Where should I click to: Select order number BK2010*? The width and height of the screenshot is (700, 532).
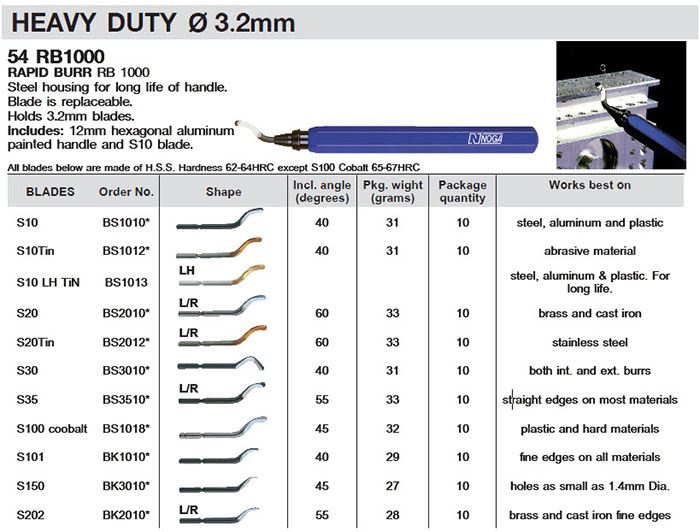126,515
